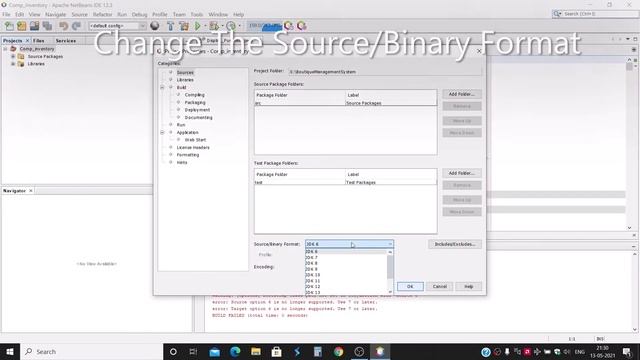Click the Clean and Build icon
The height and width of the screenshot is (360, 640).
pyautogui.click(x=184, y=26)
